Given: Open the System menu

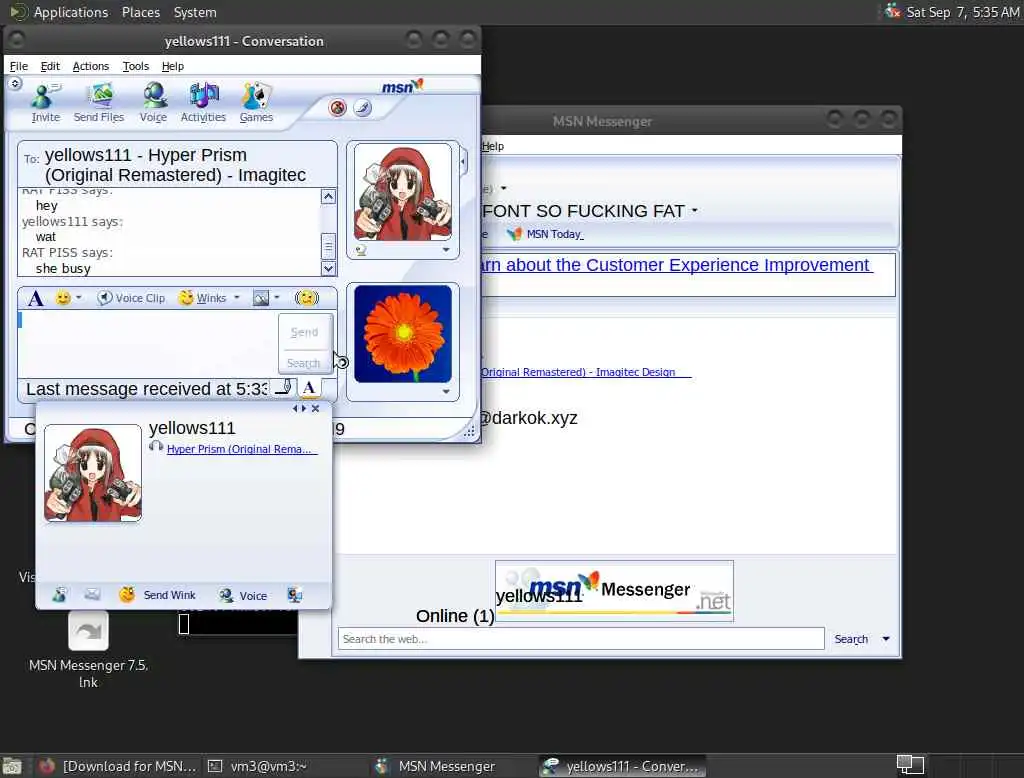Looking at the screenshot, I should [x=195, y=12].
